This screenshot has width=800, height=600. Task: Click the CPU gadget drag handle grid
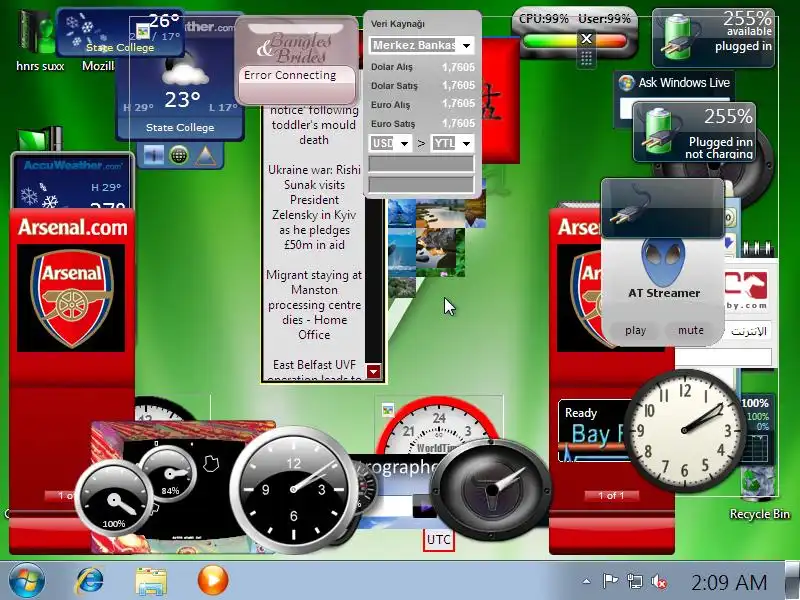click(x=587, y=58)
